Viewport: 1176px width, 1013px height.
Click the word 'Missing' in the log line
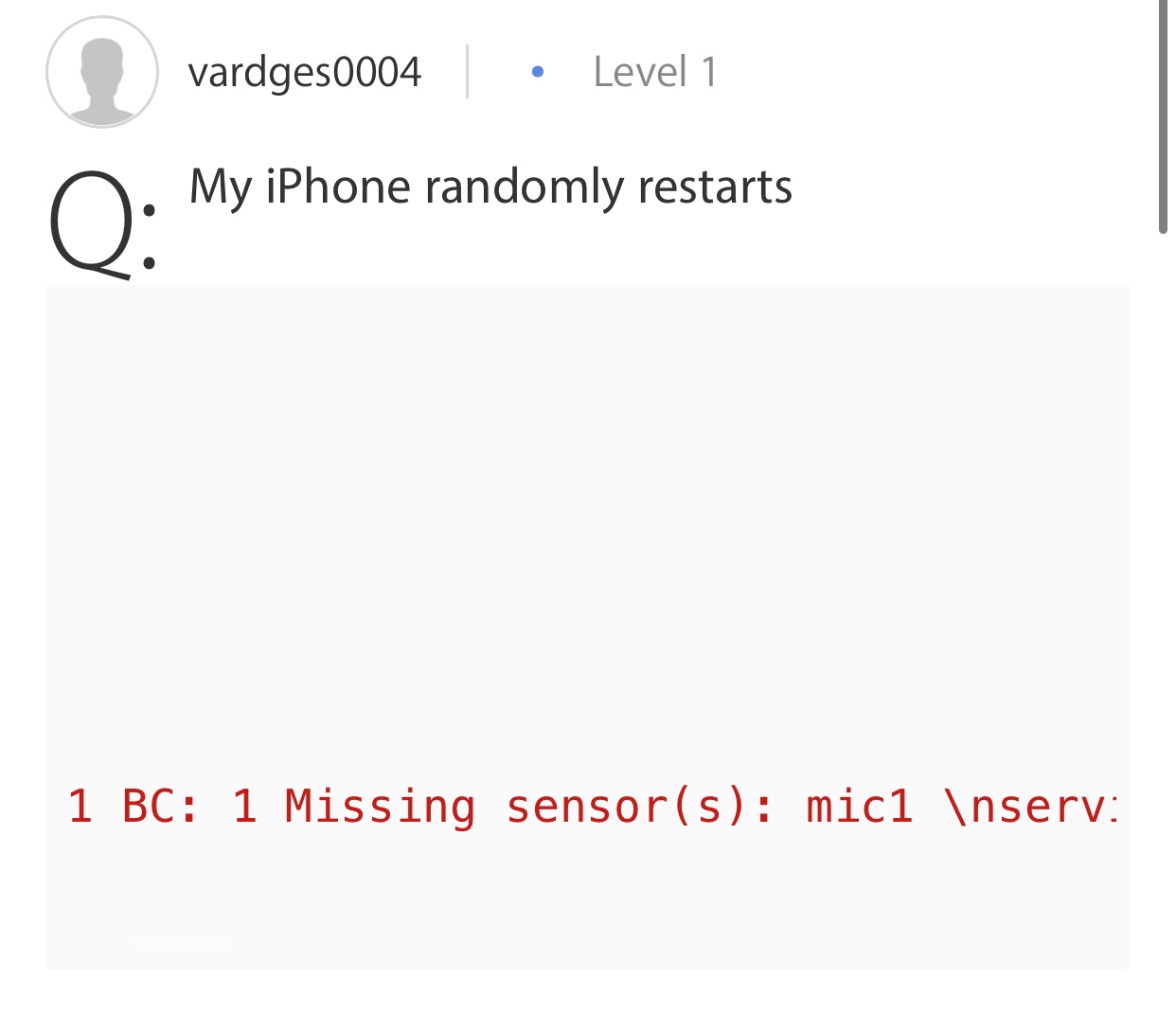coord(380,807)
